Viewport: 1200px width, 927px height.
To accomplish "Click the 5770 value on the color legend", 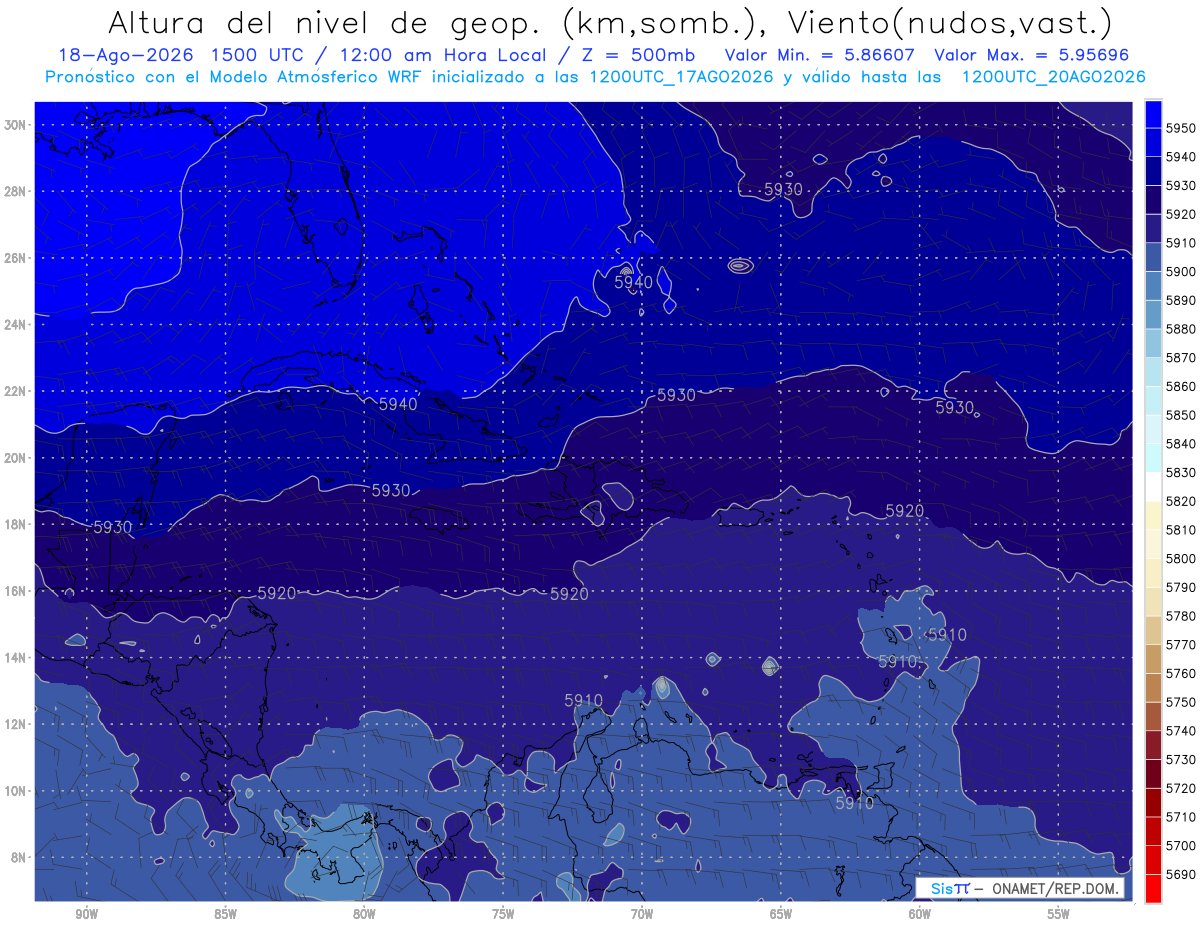I will tap(1180, 644).
